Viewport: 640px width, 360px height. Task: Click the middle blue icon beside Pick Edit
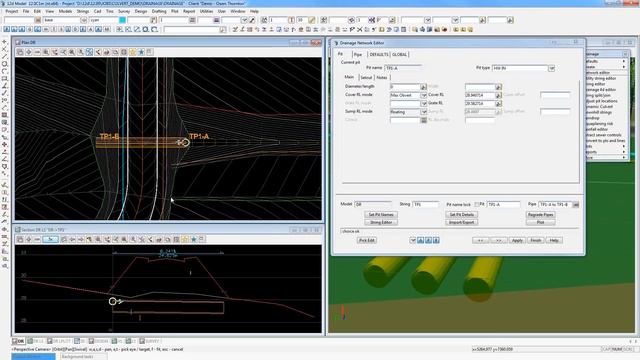pos(428,240)
